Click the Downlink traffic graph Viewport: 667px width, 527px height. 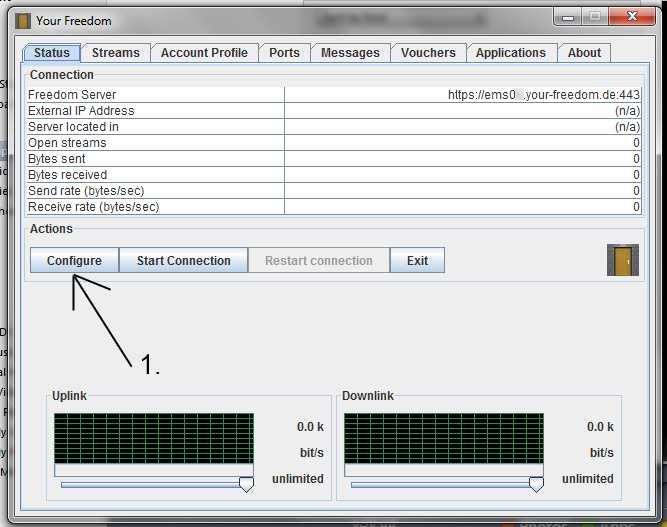click(x=444, y=438)
